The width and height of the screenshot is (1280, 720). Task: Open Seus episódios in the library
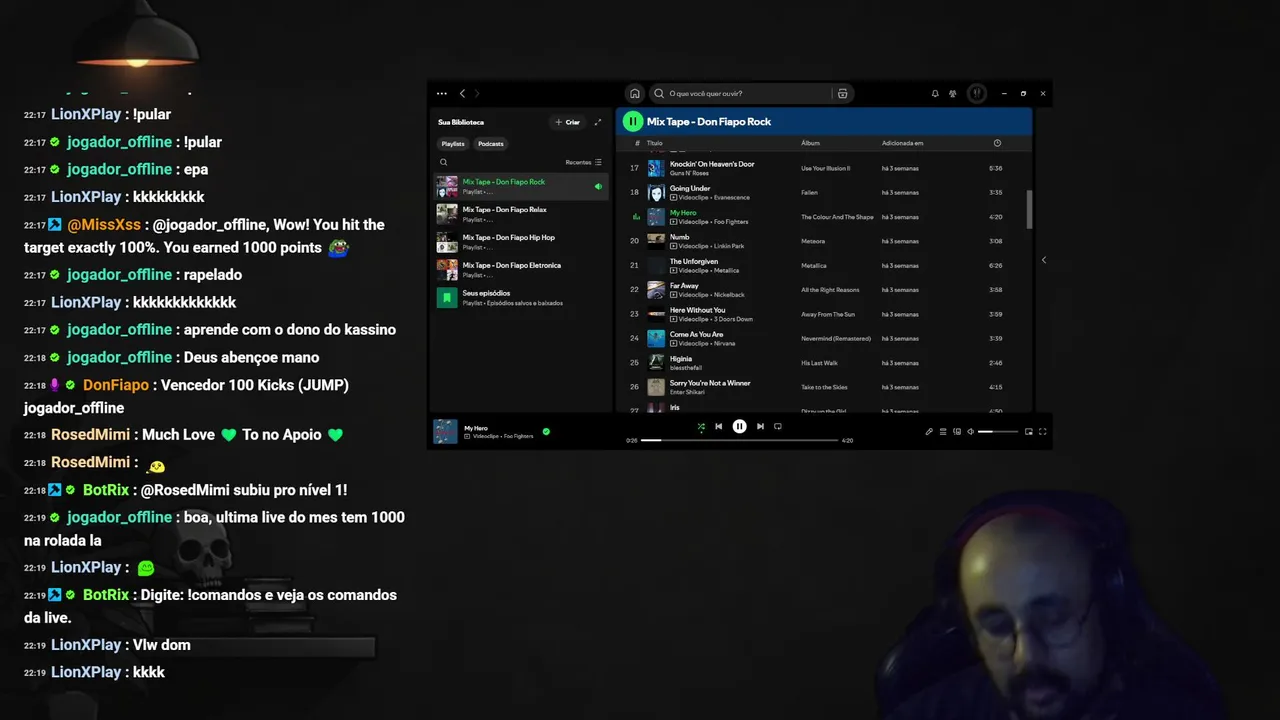(x=521, y=298)
